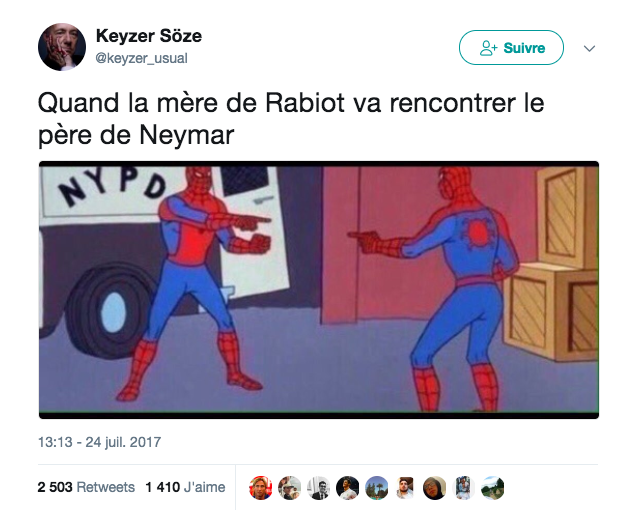This screenshot has width=636, height=510.
Task: Open the liker avatar with cowboy hat
Action: click(x=290, y=488)
